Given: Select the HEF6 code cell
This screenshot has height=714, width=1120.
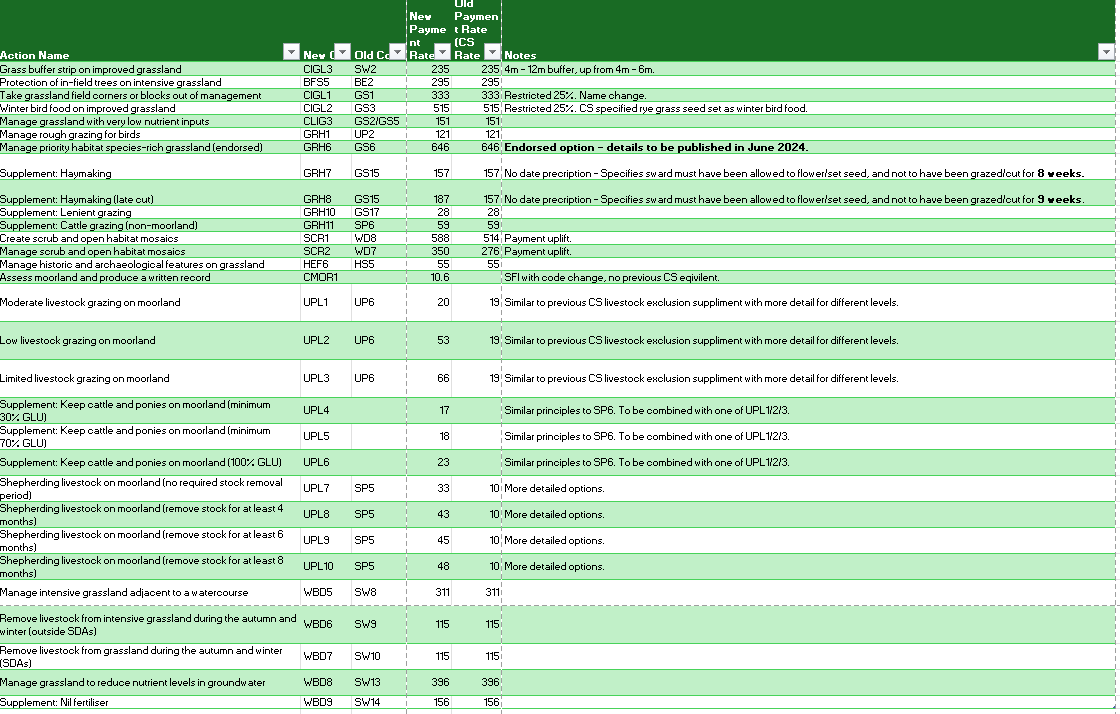Looking at the screenshot, I should click(326, 264).
